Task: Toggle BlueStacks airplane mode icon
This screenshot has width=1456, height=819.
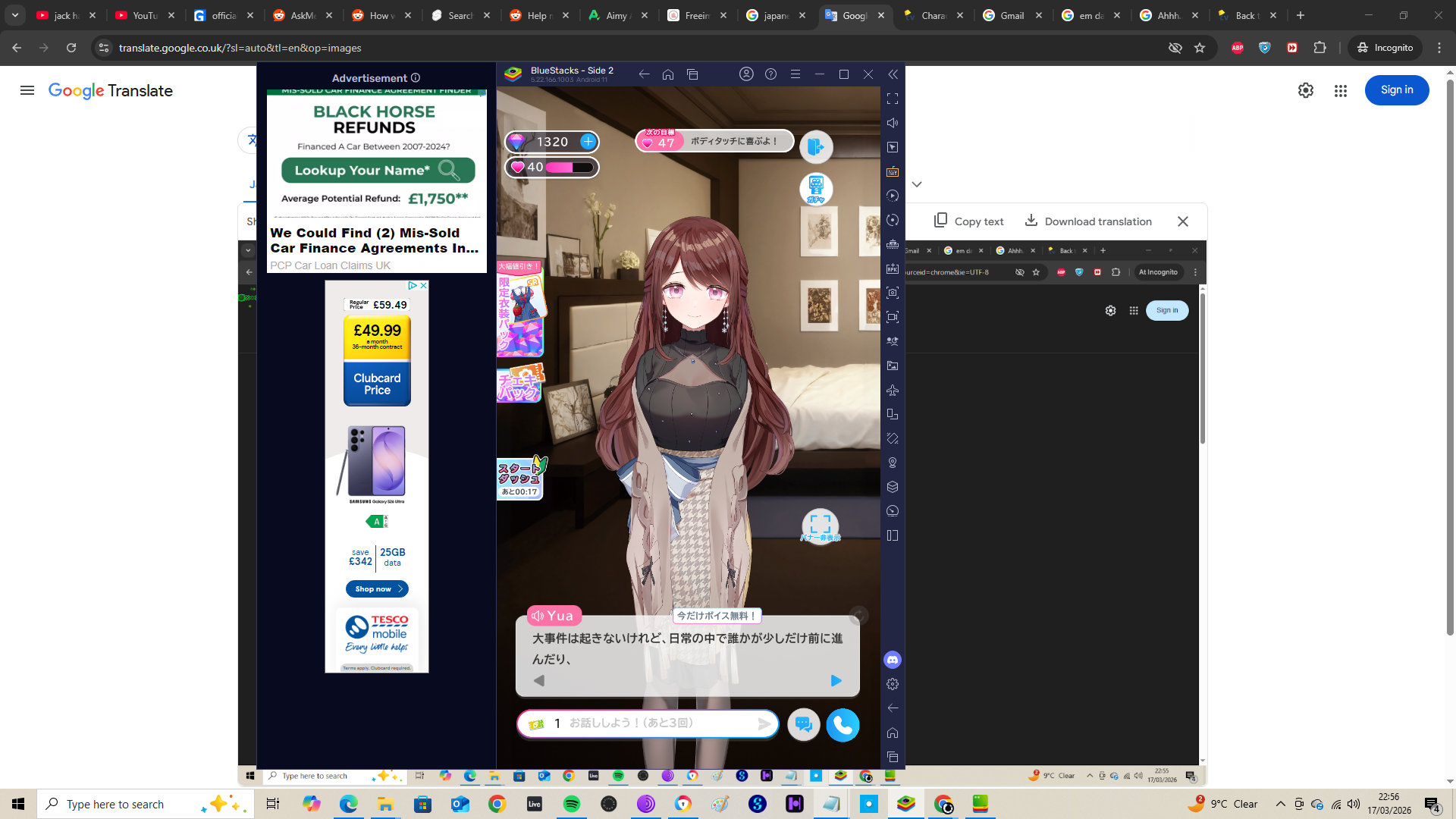Action: pyautogui.click(x=893, y=390)
